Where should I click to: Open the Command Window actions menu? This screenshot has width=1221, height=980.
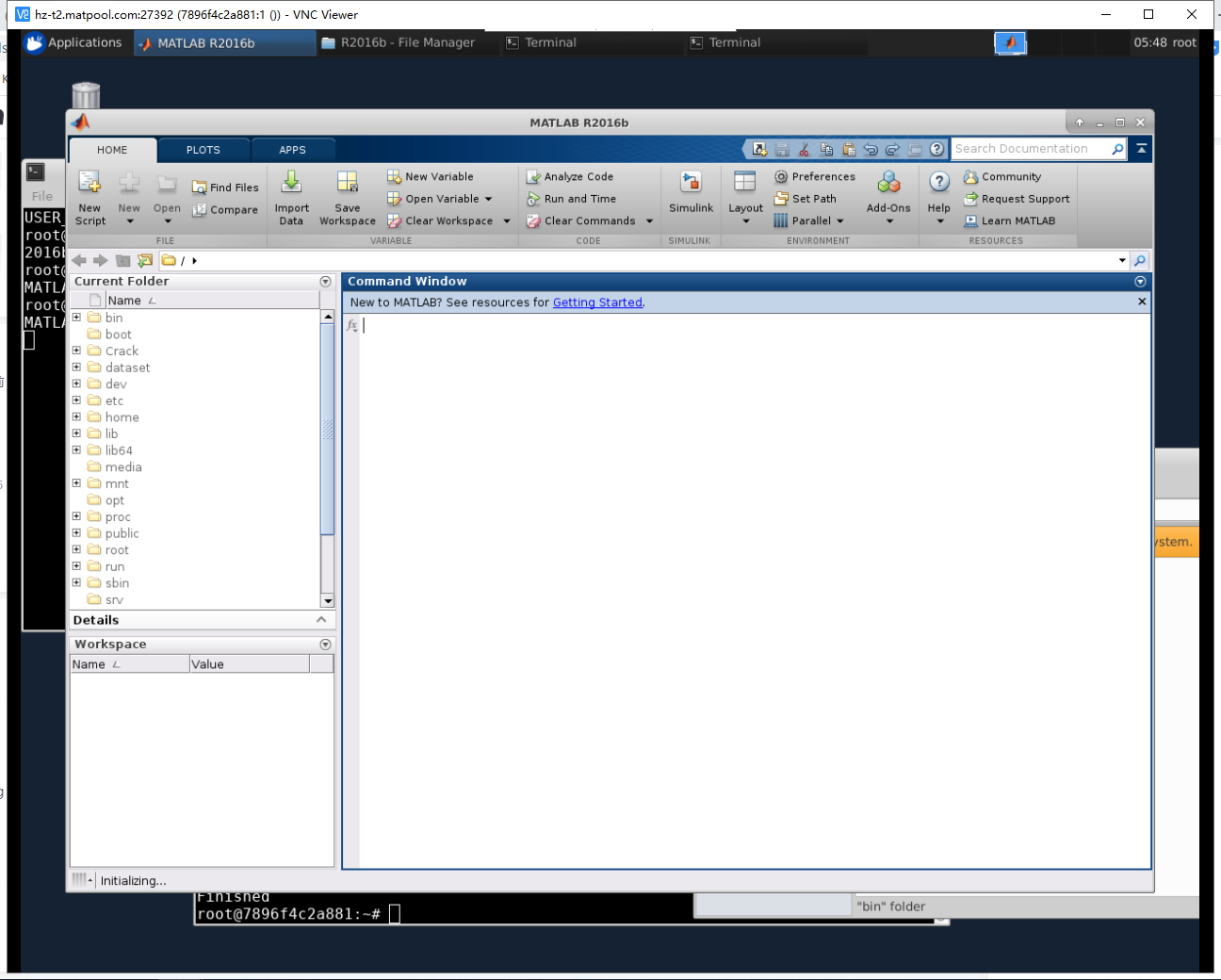pos(1140,282)
